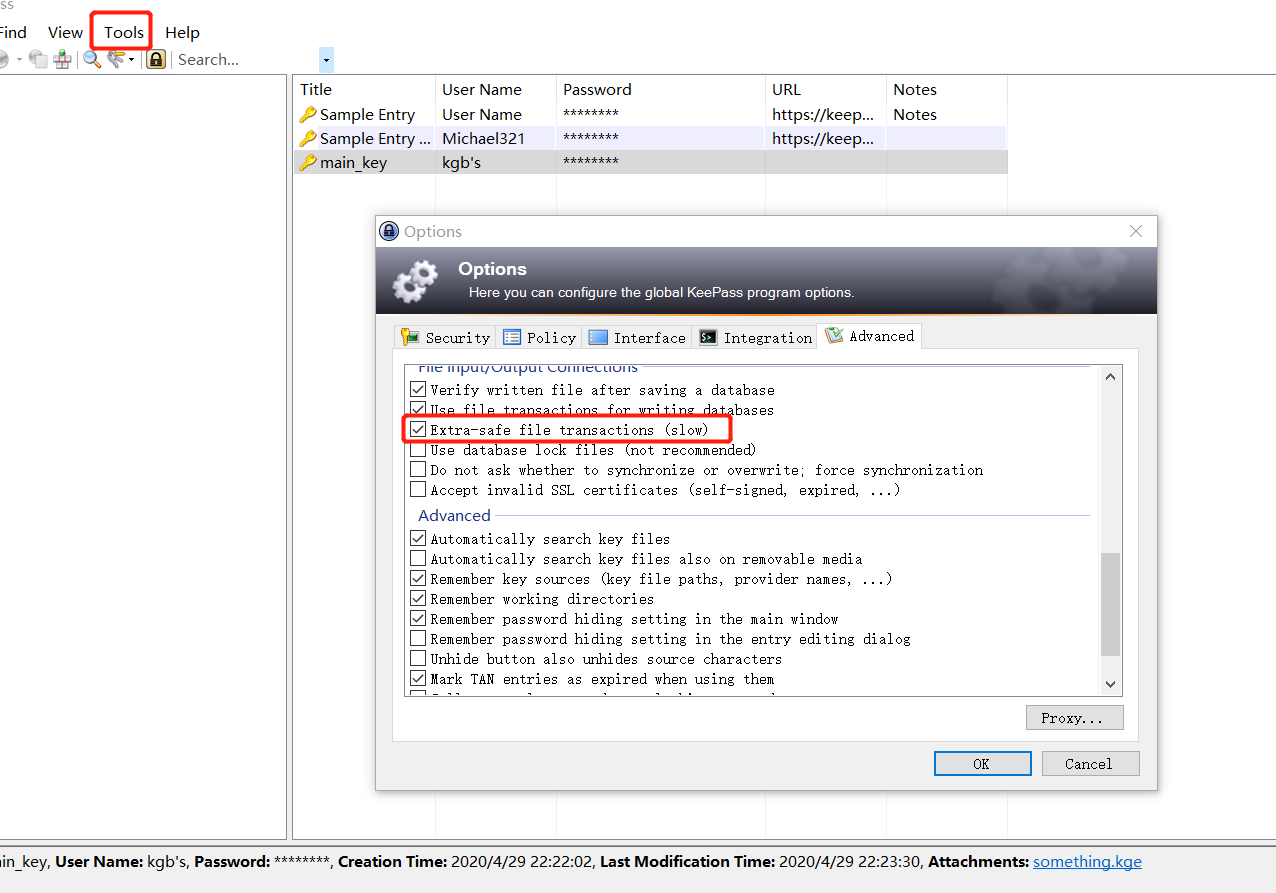The height and width of the screenshot is (893, 1276).
Task: Uncheck Automatically search key files
Action: coord(418,539)
